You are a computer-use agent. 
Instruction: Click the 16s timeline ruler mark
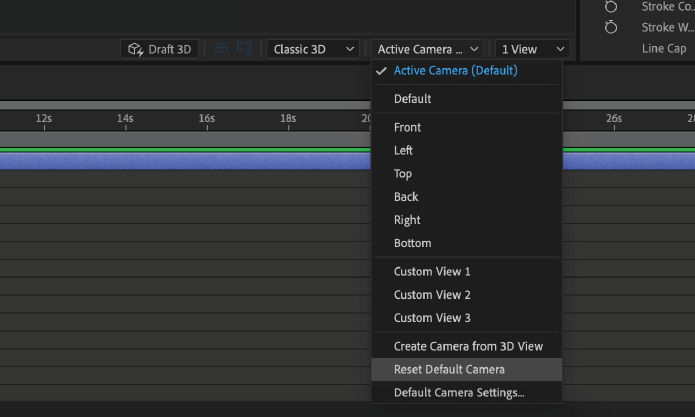(207, 119)
